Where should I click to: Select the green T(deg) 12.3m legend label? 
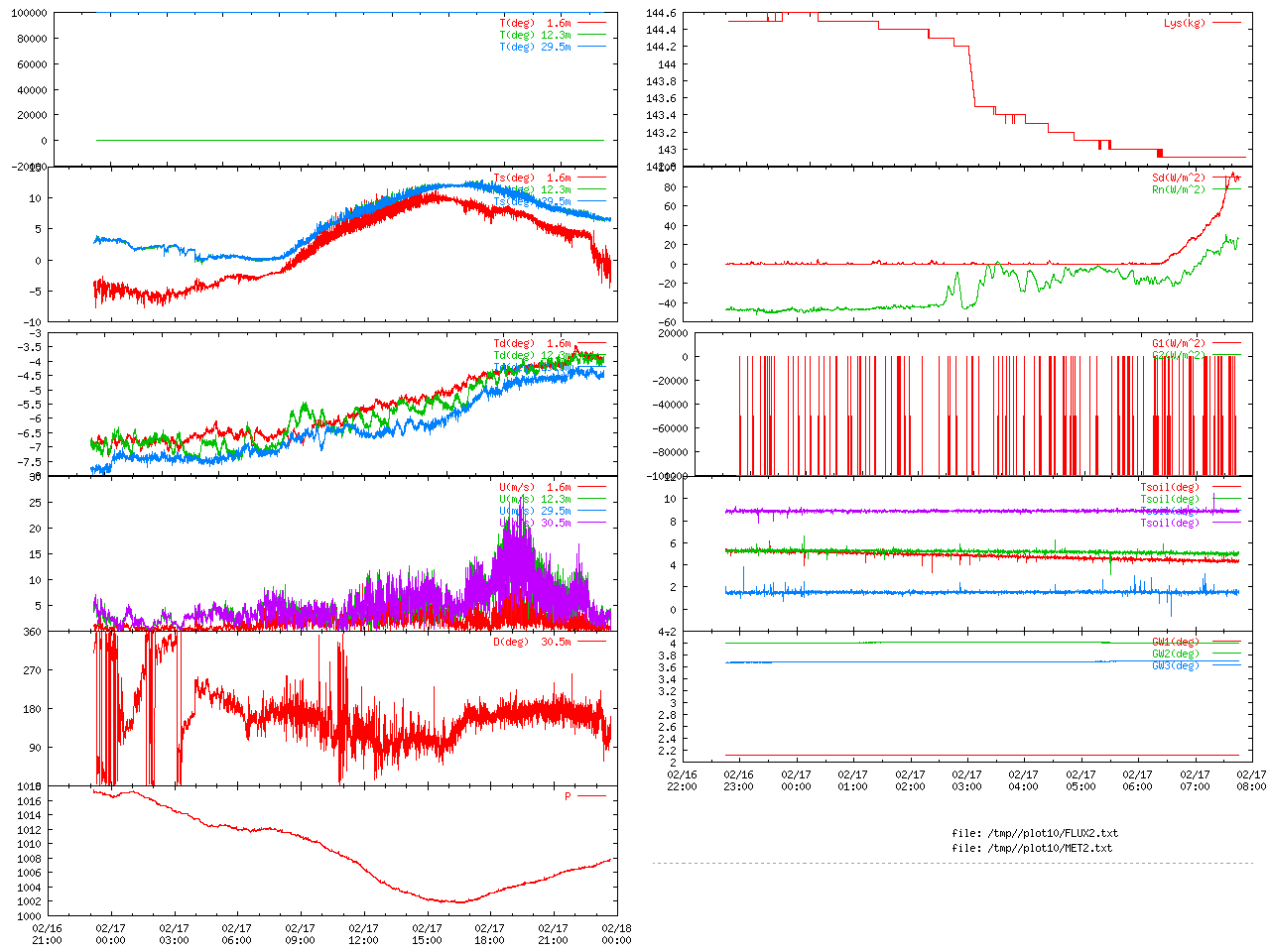tap(535, 35)
